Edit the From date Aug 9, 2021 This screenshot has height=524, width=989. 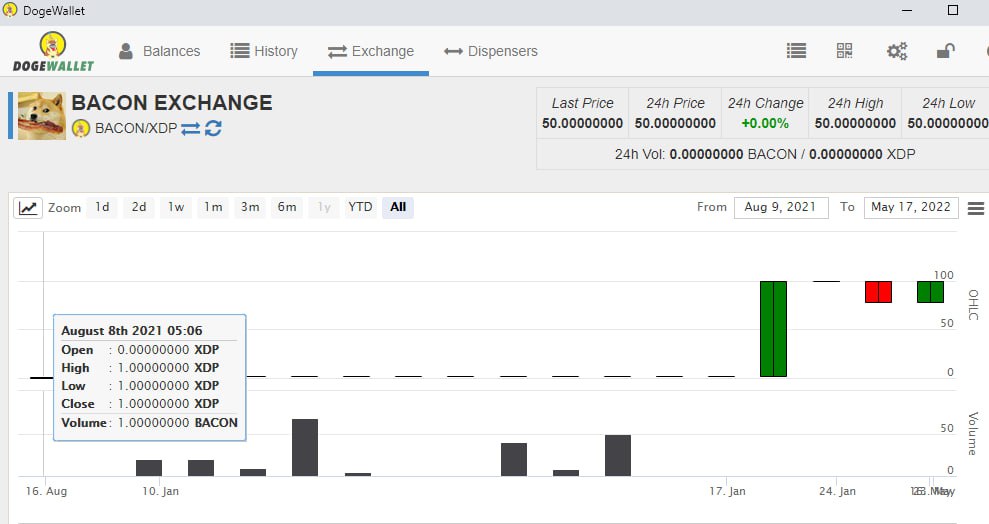(x=781, y=207)
